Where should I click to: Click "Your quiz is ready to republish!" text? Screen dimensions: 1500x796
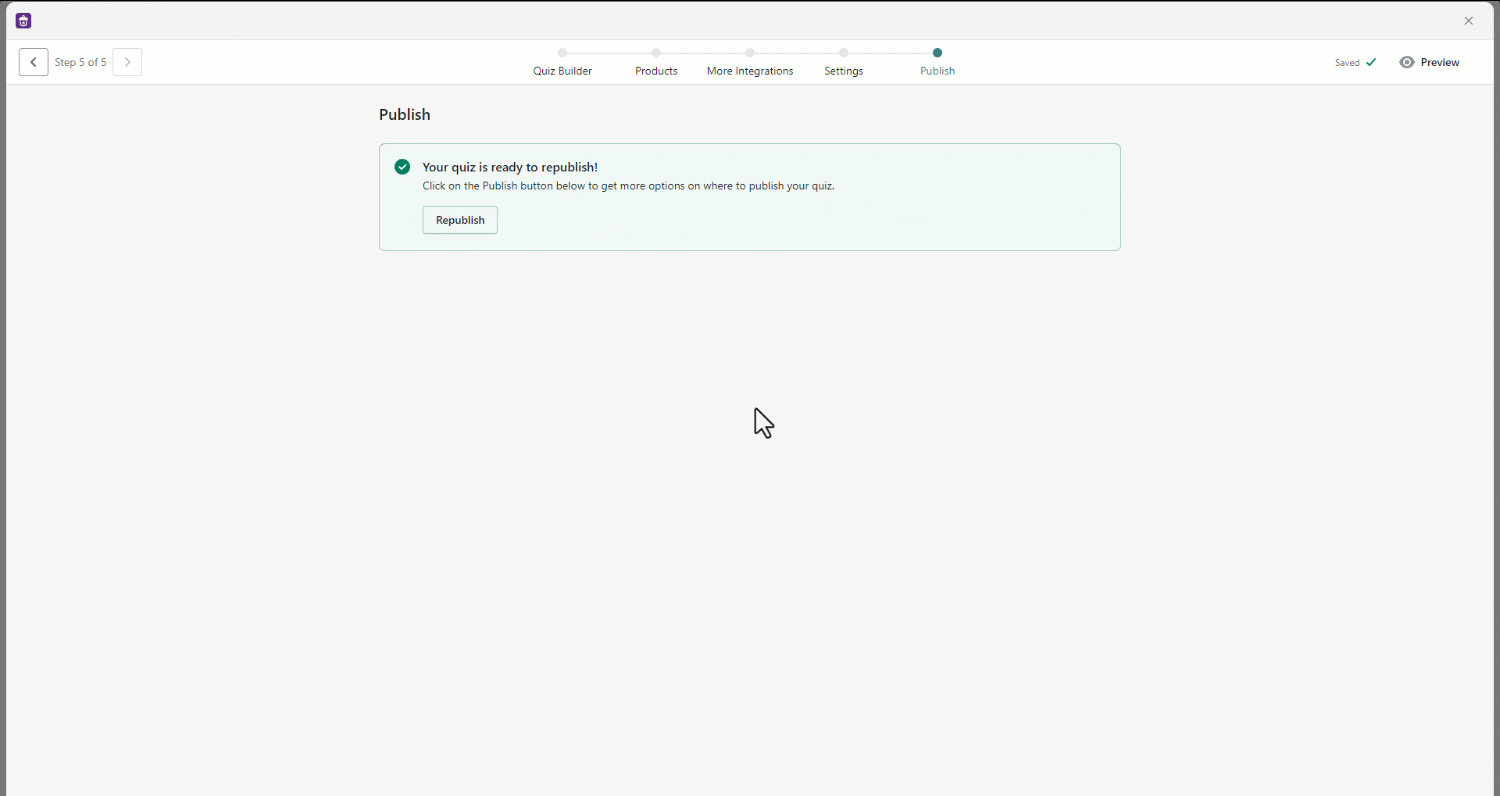point(510,167)
